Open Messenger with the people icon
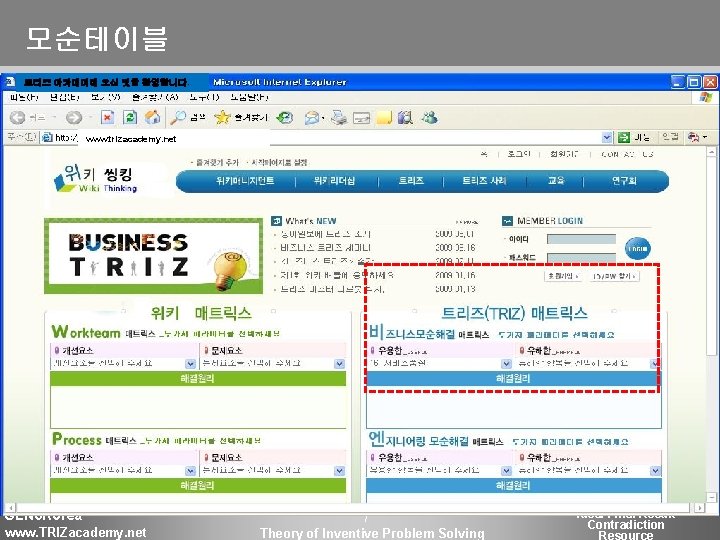 coord(429,118)
